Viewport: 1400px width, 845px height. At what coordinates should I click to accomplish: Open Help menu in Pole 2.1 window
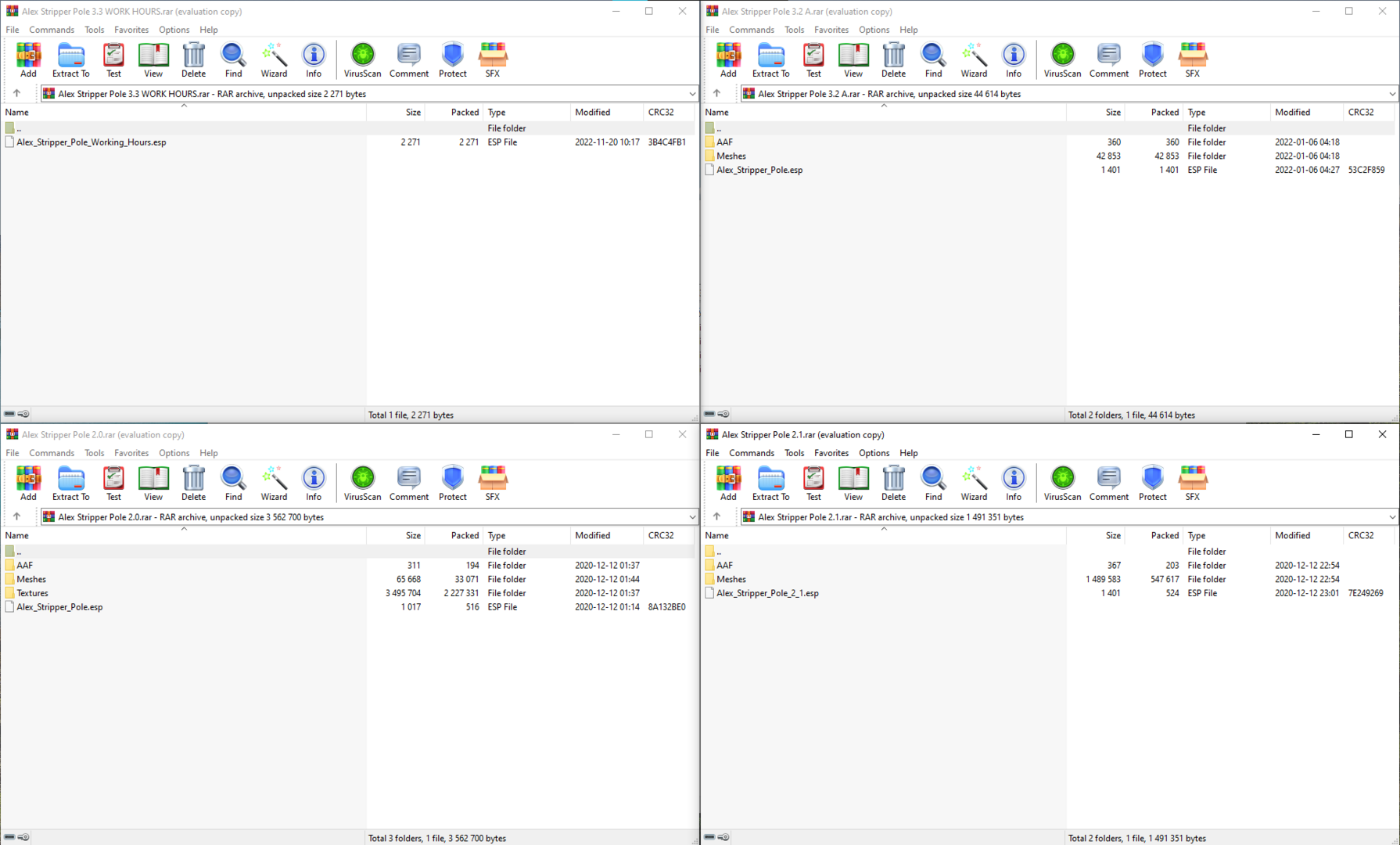coord(908,453)
